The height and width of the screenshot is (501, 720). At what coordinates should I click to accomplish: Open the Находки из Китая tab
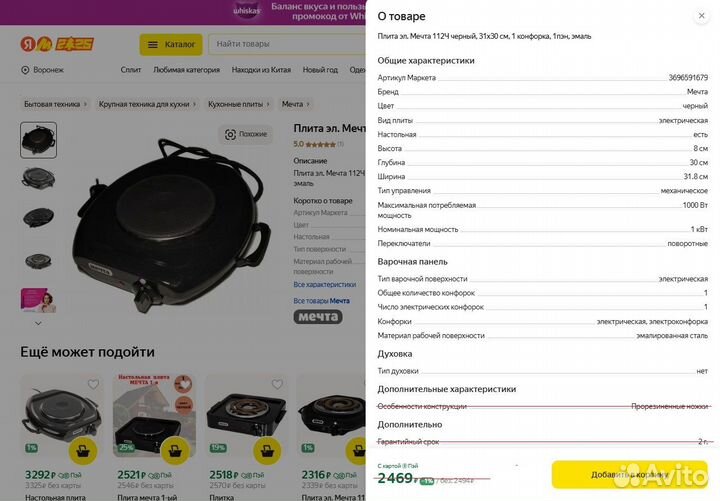(261, 70)
